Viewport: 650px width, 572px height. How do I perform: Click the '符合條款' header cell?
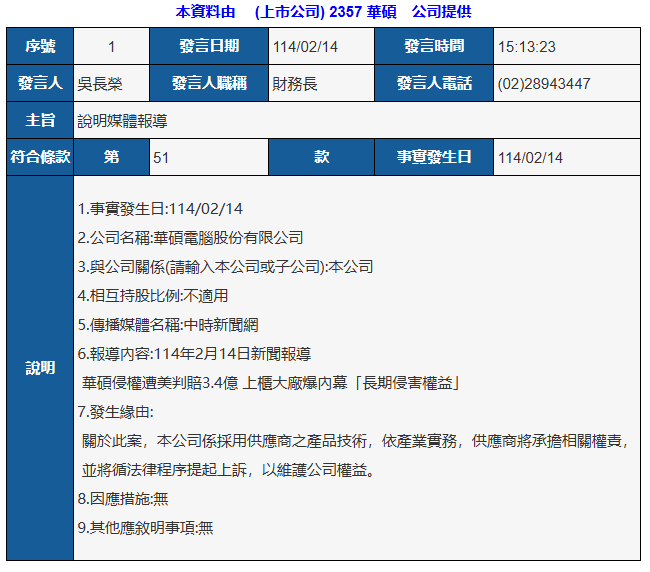tap(40, 157)
